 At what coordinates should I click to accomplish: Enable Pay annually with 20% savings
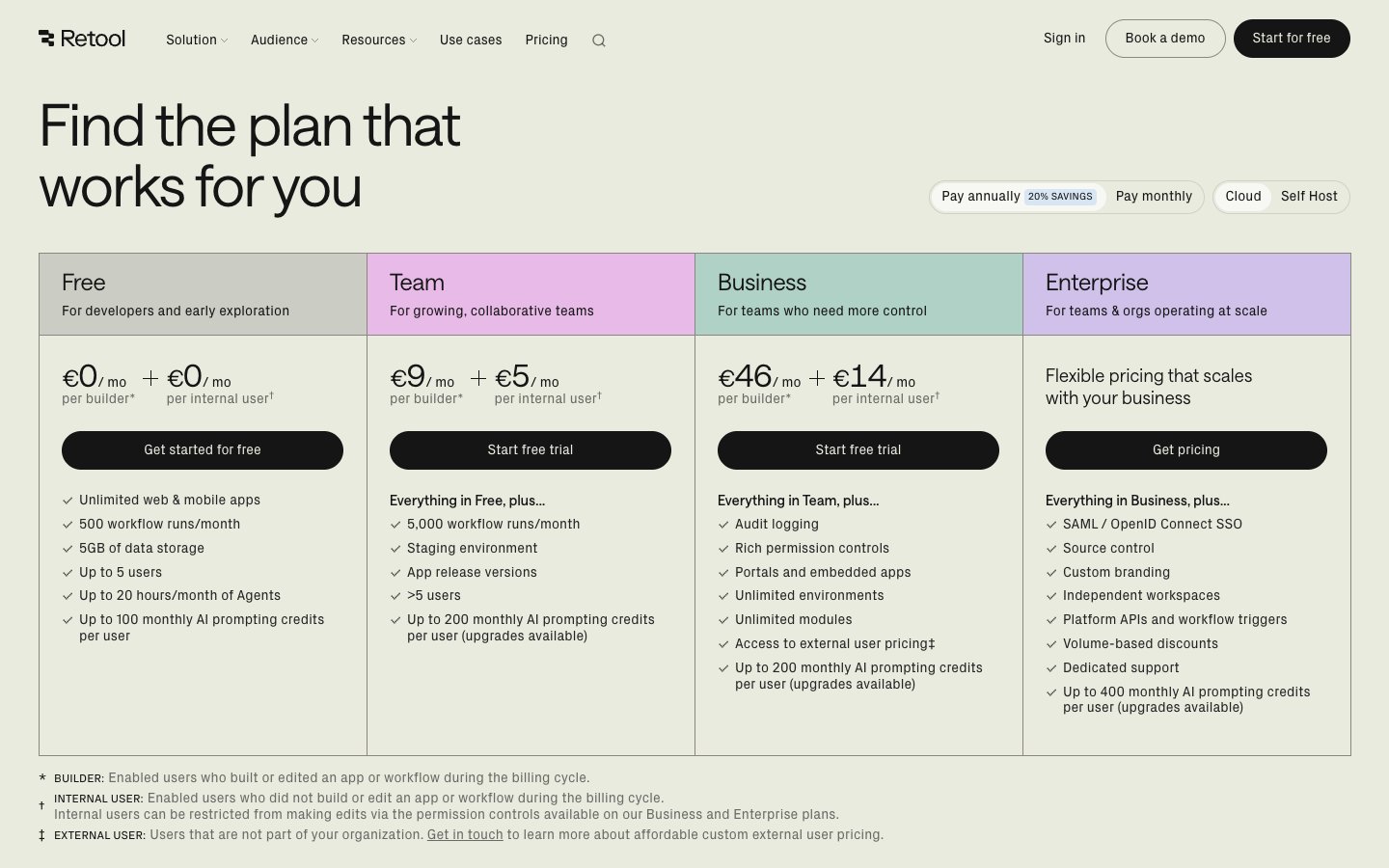pos(981,196)
